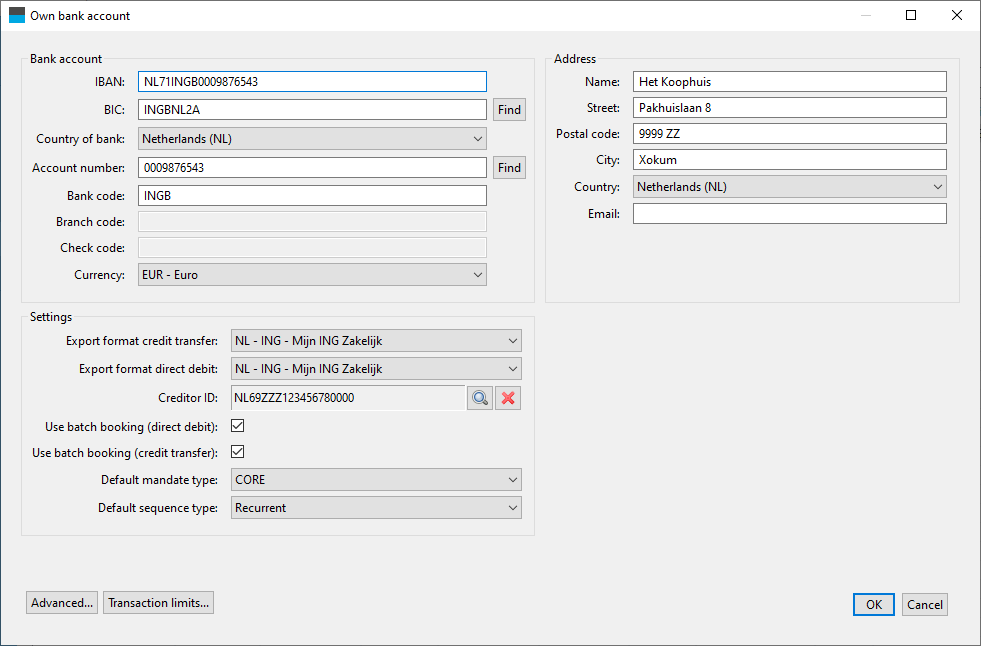The width and height of the screenshot is (981, 646).
Task: Click the 'Creditor ID:' label
Action: [188, 398]
